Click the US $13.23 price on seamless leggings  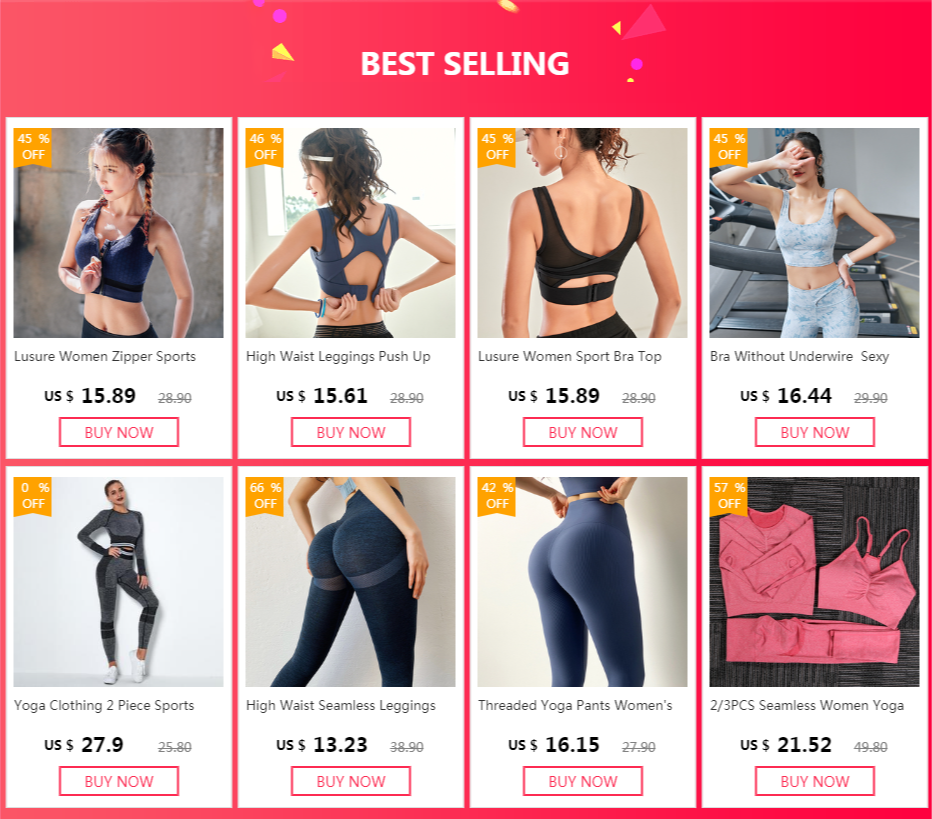pyautogui.click(x=322, y=745)
